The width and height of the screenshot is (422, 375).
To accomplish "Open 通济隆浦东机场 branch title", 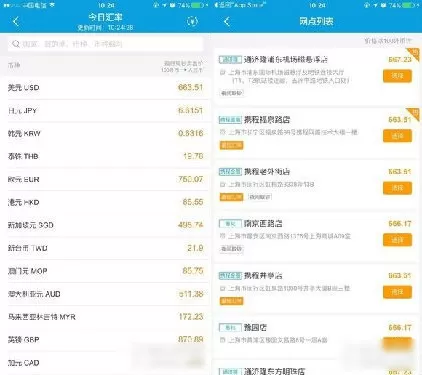I will (286, 60).
